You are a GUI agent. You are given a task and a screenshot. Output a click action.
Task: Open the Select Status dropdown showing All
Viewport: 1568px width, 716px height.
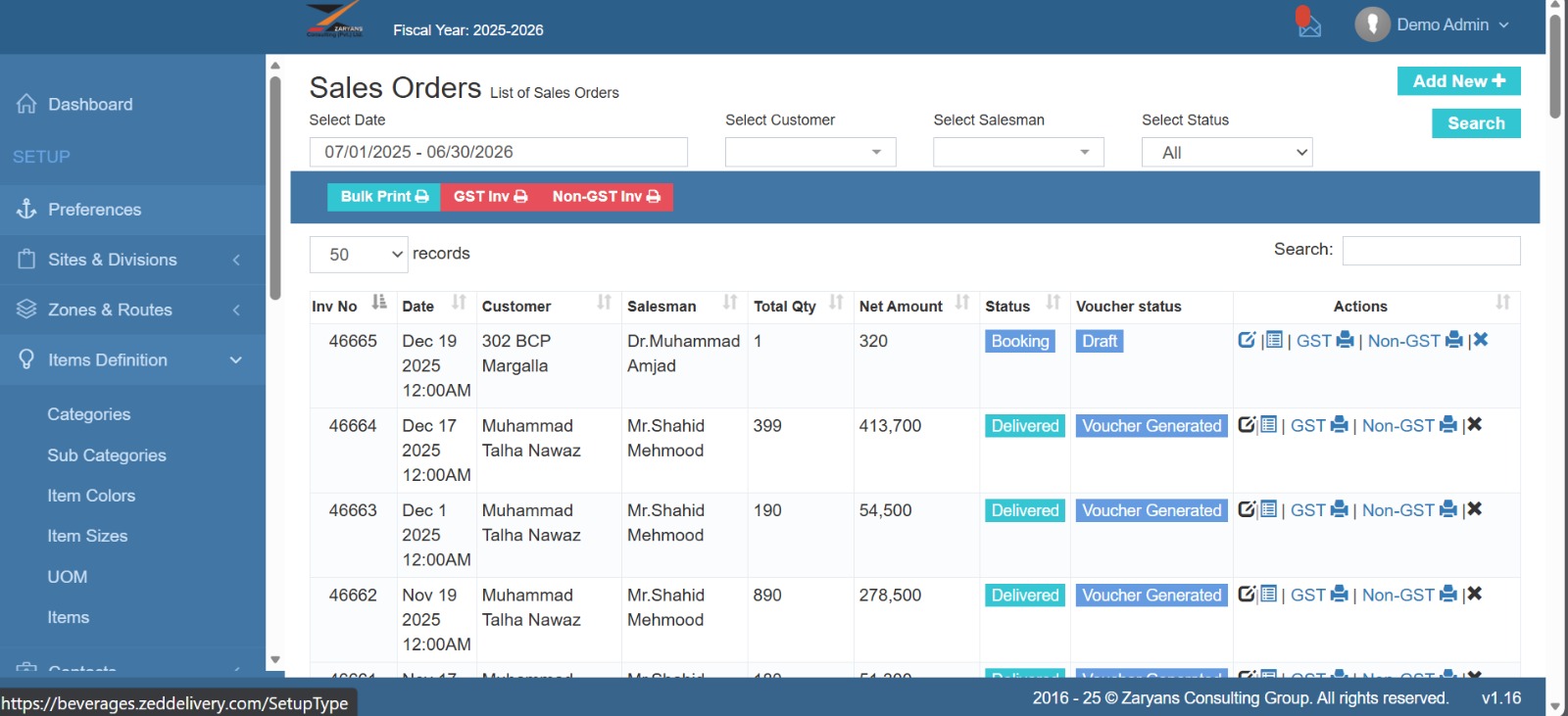tap(1226, 152)
